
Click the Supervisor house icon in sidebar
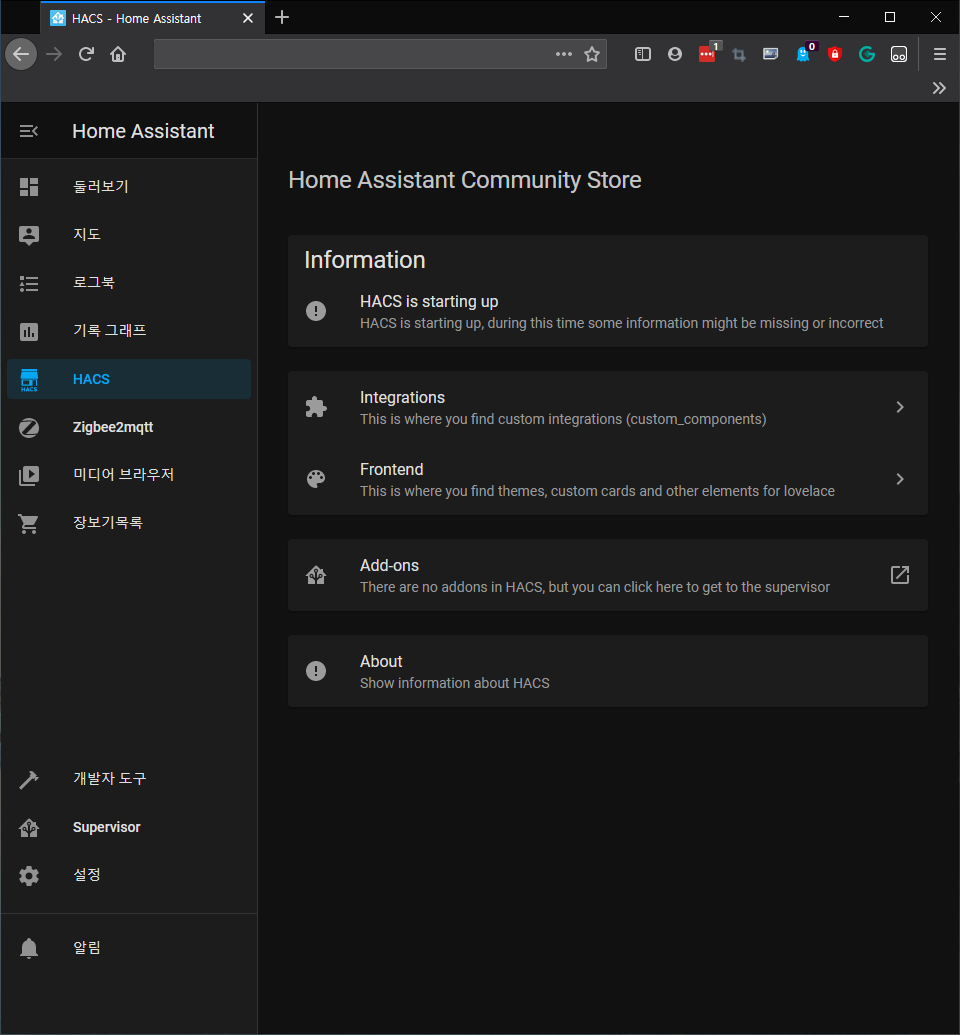[29, 828]
